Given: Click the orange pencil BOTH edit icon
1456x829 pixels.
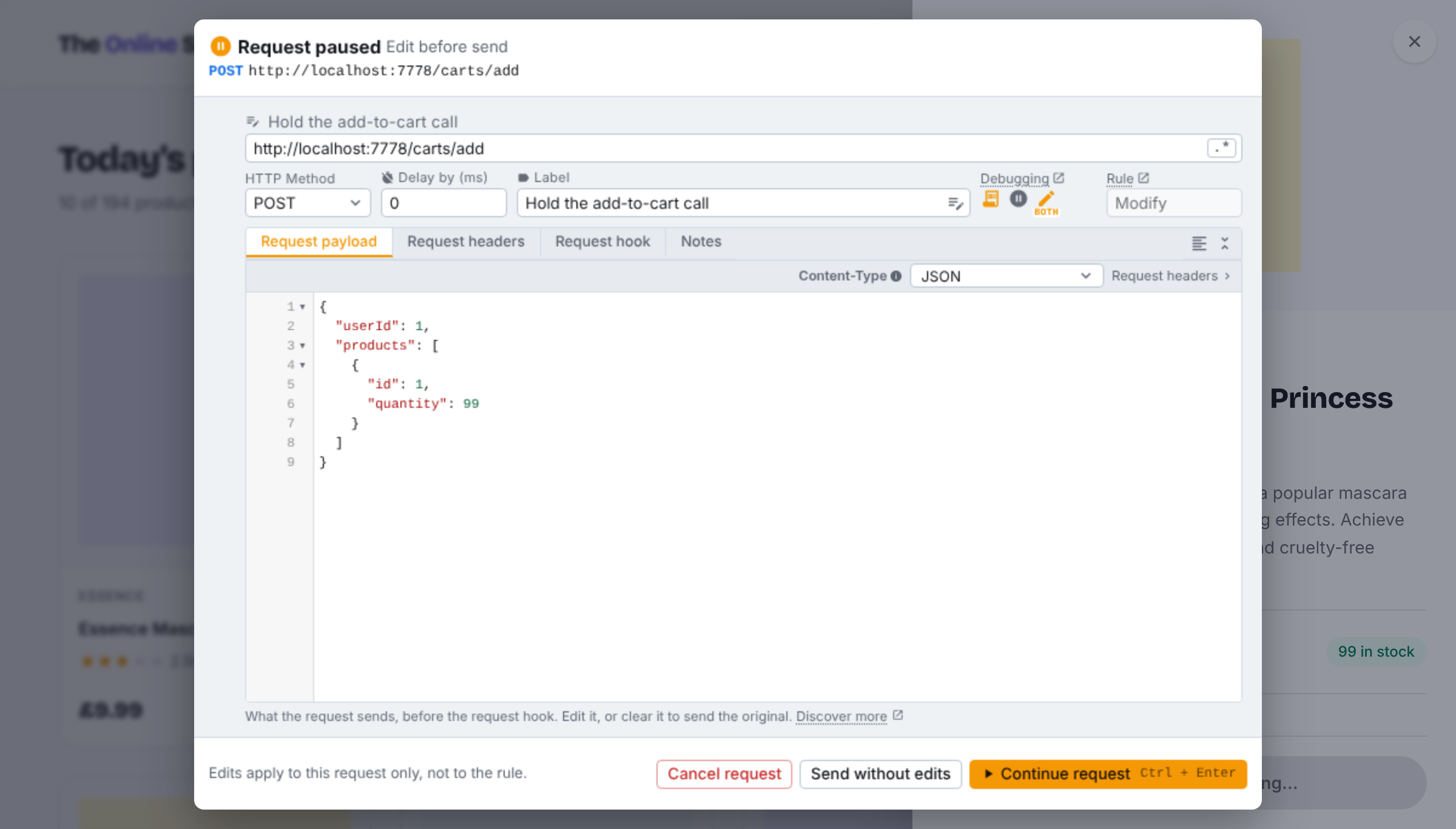Looking at the screenshot, I should coord(1046,203).
